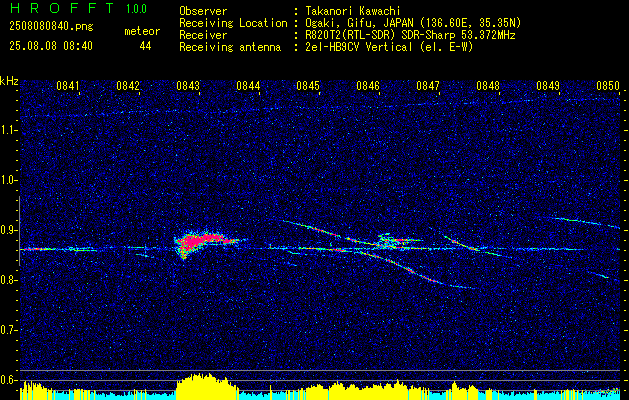Click the 0.6 kHz axis label
The image size is (629, 400).
pyautogui.click(x=9, y=380)
